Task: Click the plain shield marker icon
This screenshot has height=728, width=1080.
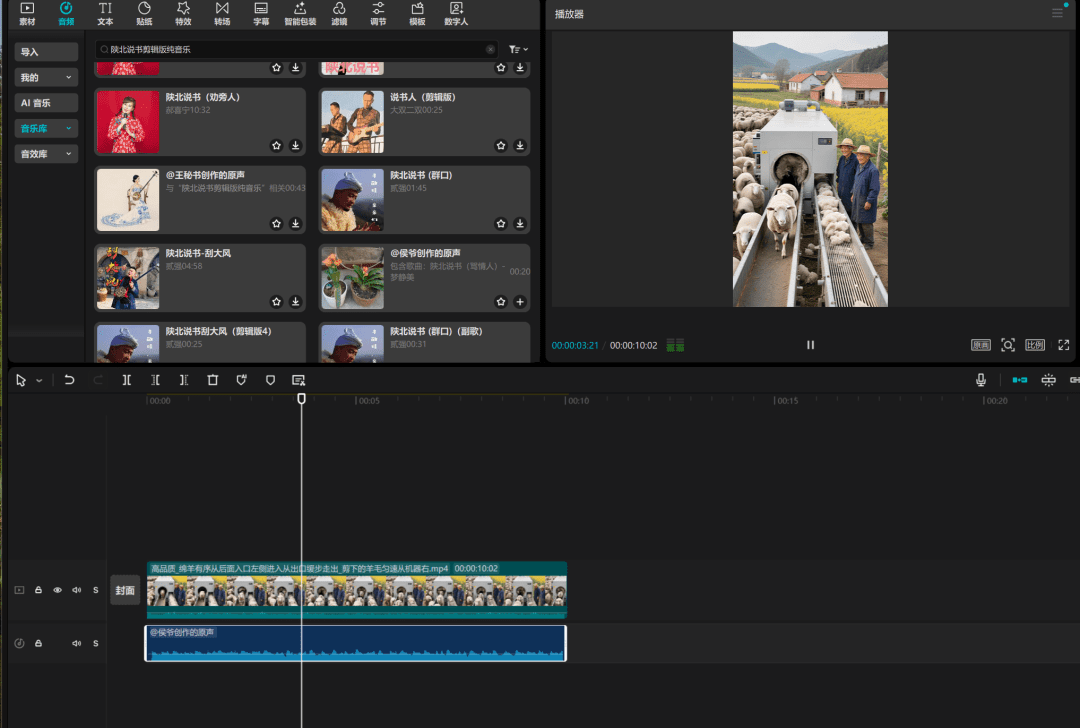Action: coord(270,380)
